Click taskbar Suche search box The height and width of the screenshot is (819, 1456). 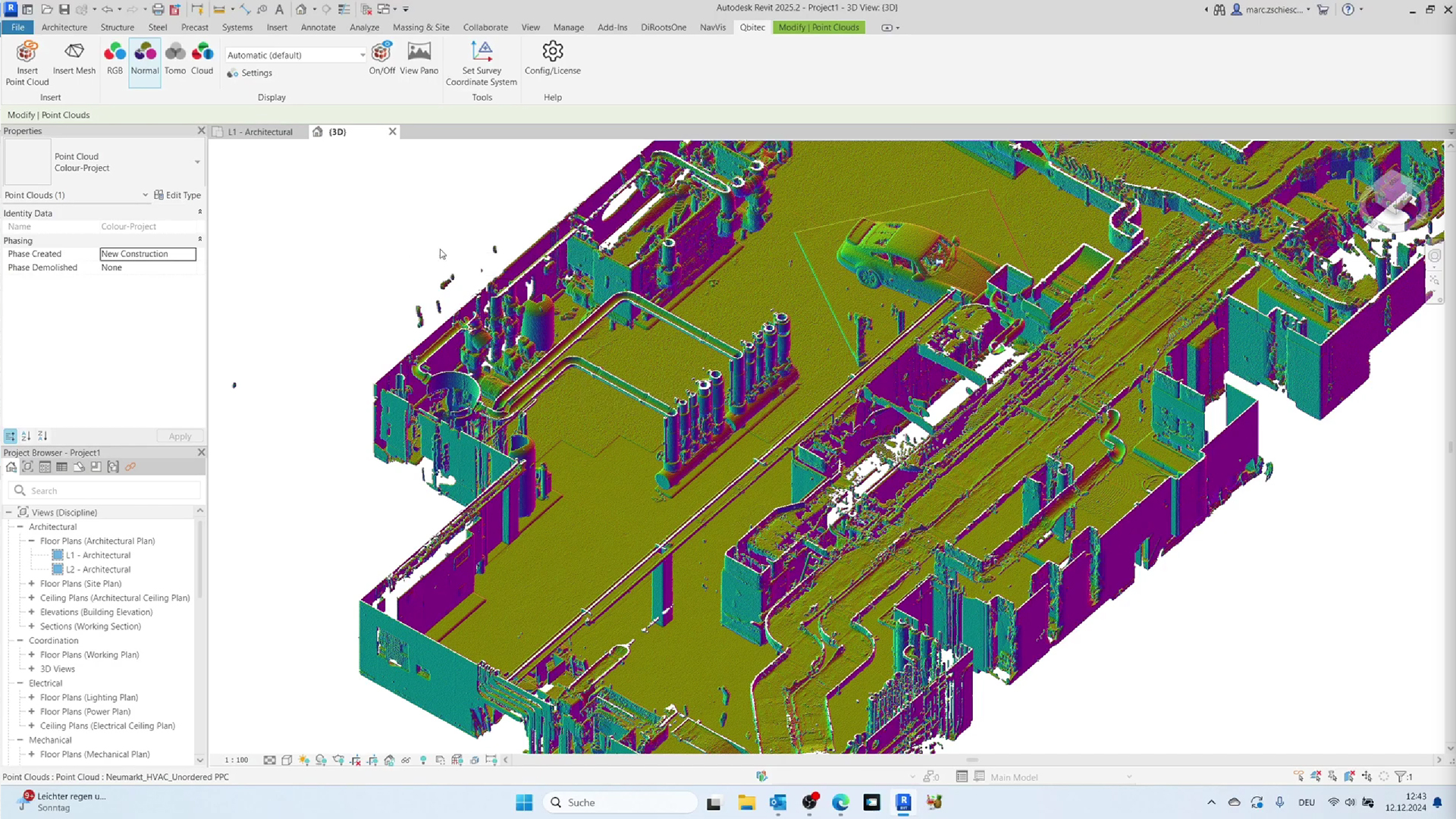click(620, 802)
